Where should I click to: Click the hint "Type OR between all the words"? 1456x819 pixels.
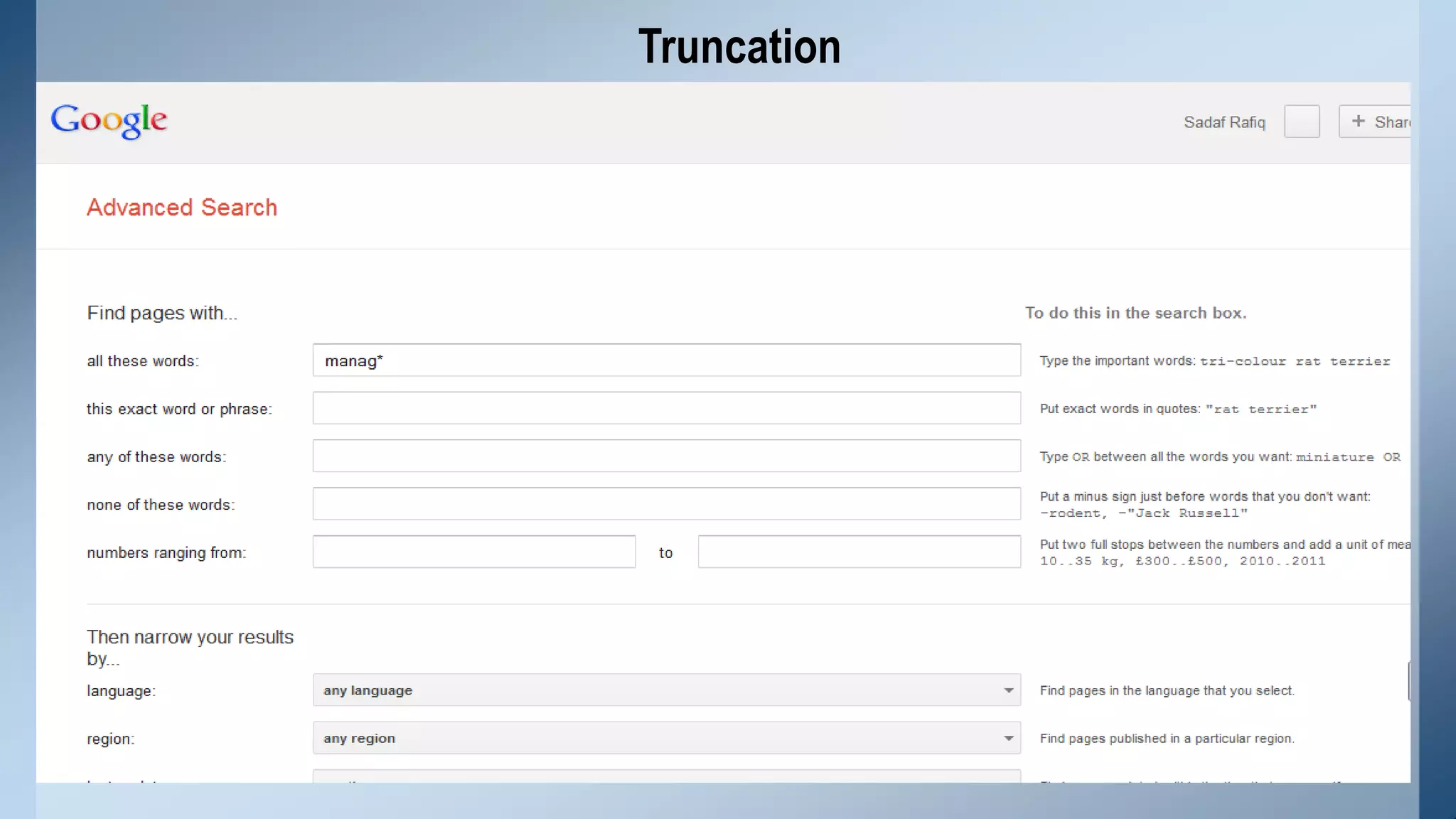click(x=1220, y=456)
